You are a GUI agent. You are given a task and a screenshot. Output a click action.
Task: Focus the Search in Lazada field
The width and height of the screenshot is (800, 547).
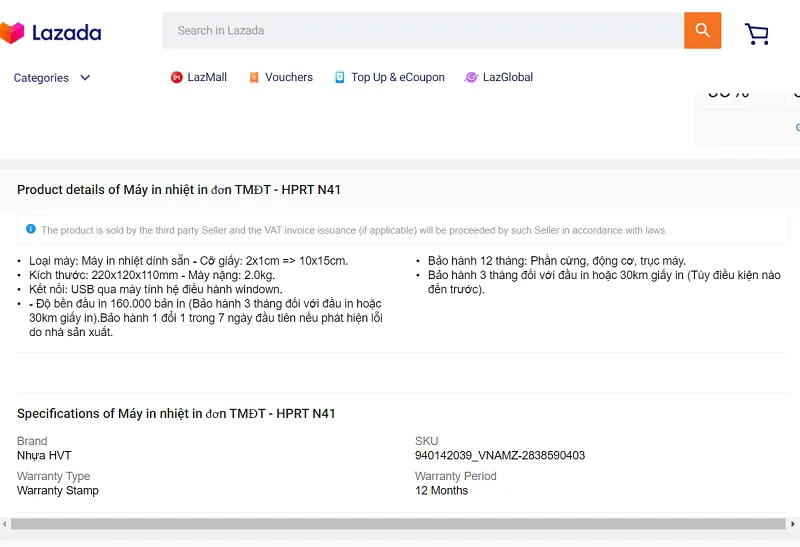(x=423, y=31)
